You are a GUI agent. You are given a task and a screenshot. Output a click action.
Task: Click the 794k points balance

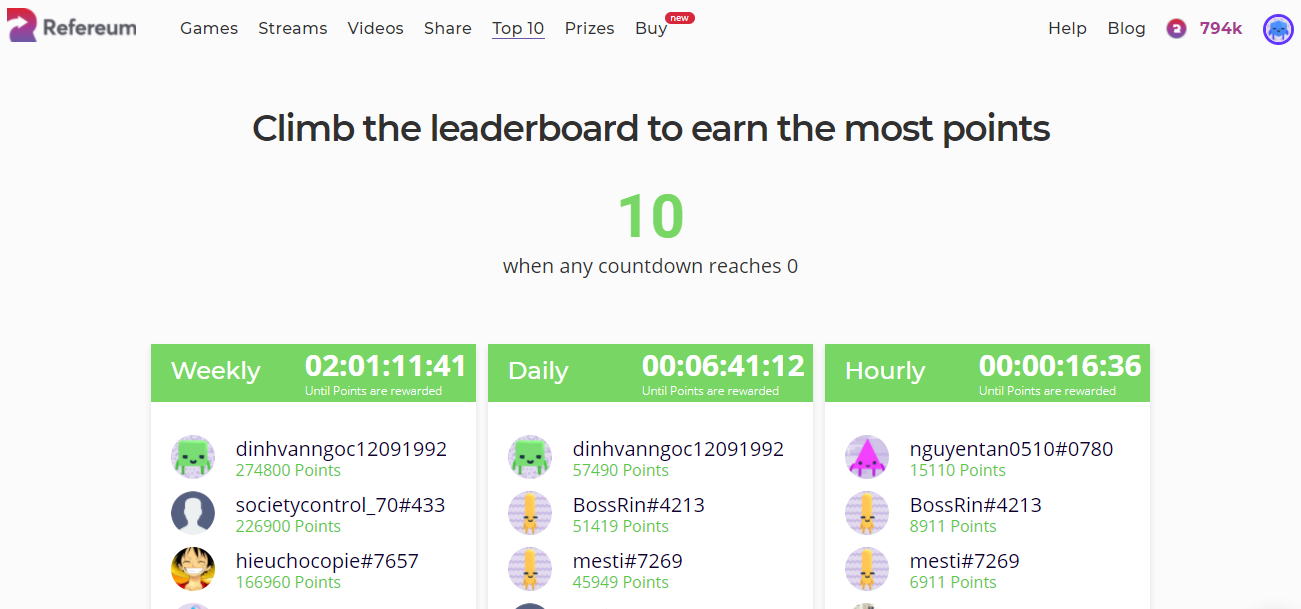(x=1221, y=28)
